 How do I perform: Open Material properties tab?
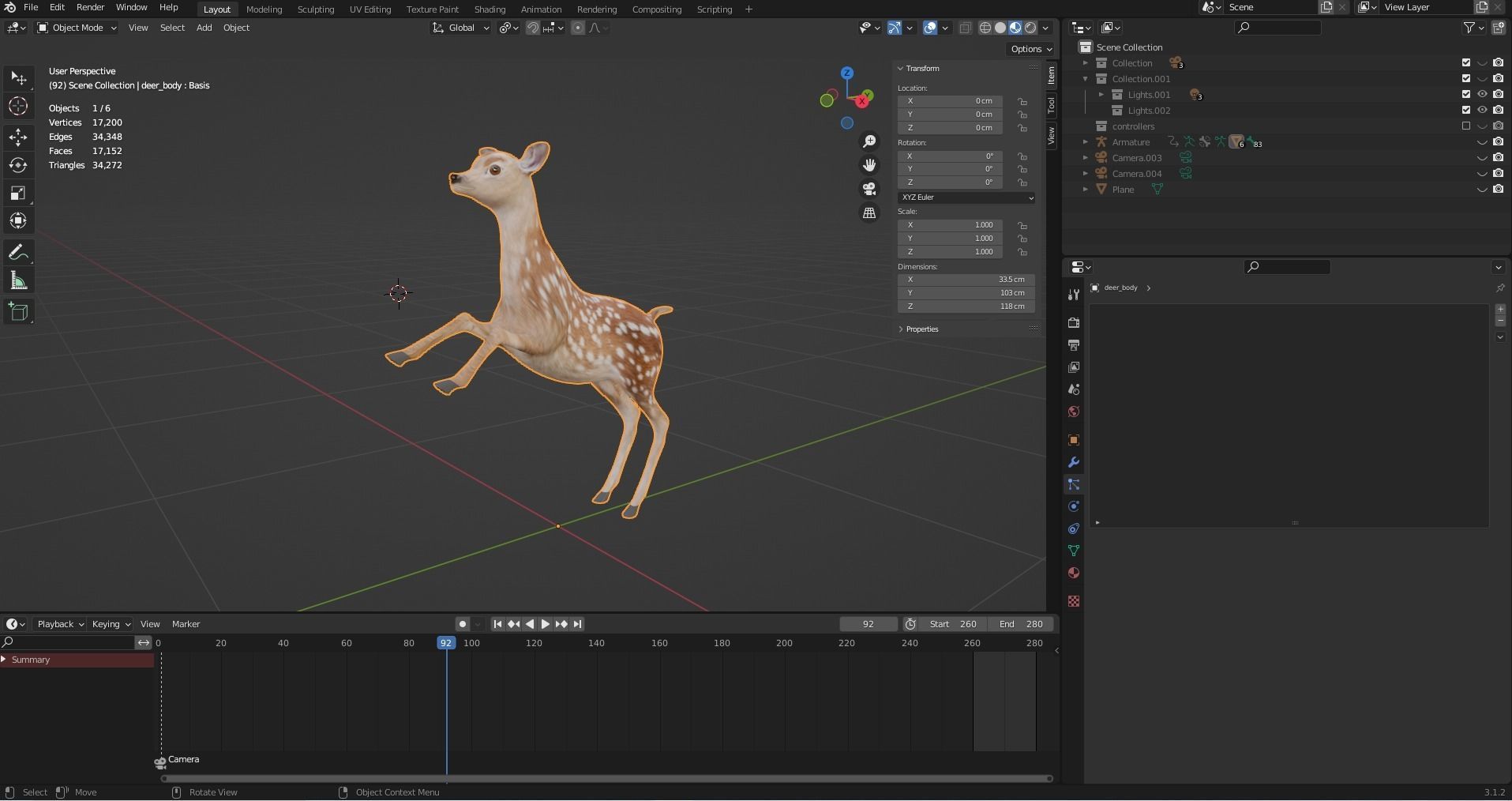[1073, 573]
